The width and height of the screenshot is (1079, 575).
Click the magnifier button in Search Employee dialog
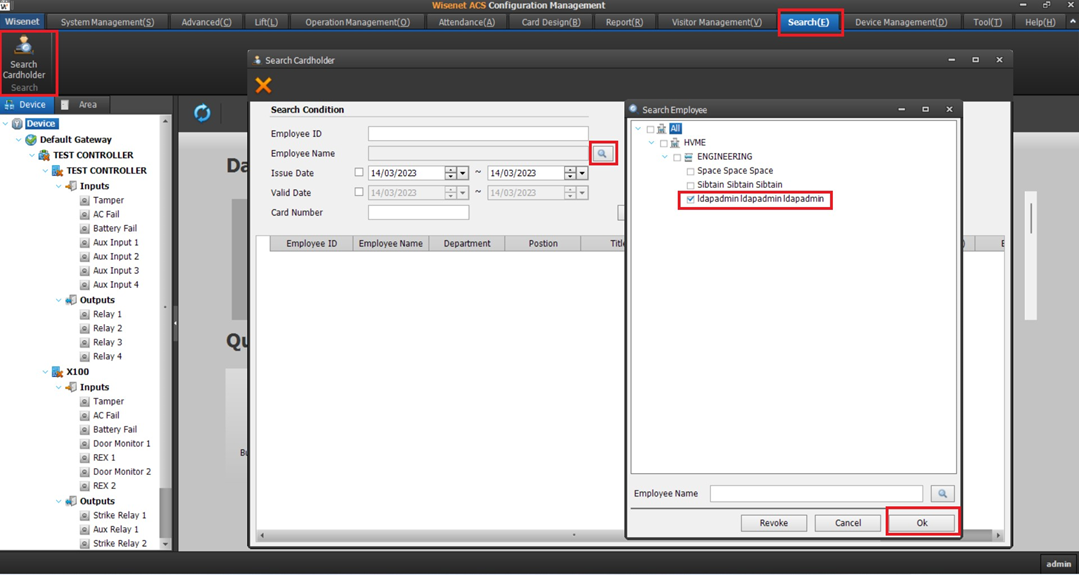[x=942, y=493]
